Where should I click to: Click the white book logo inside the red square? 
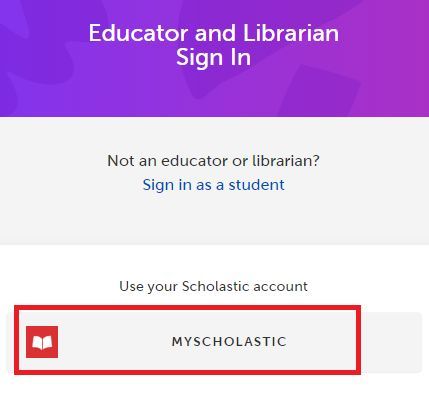[x=42, y=342]
